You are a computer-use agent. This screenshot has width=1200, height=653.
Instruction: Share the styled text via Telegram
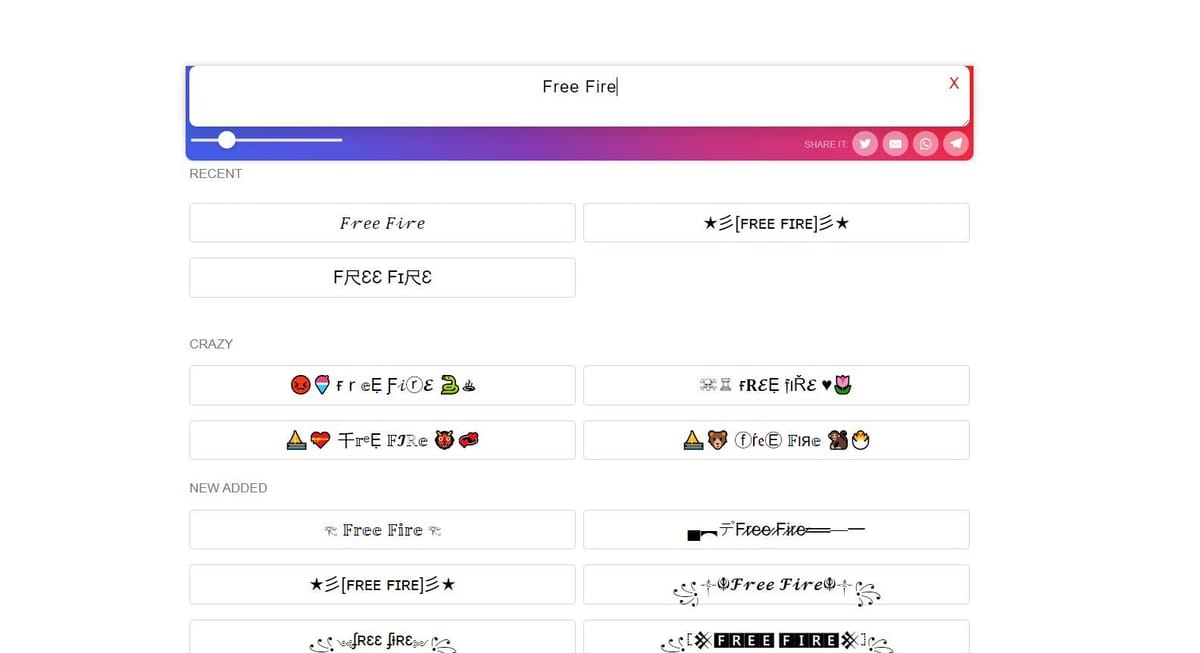click(956, 143)
